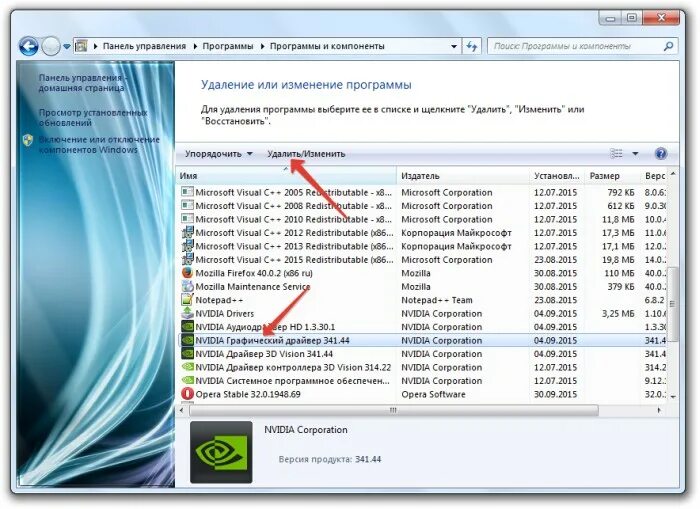Open recent pages dropdown beside navigation arrows
700x509 pixels.
click(x=67, y=46)
